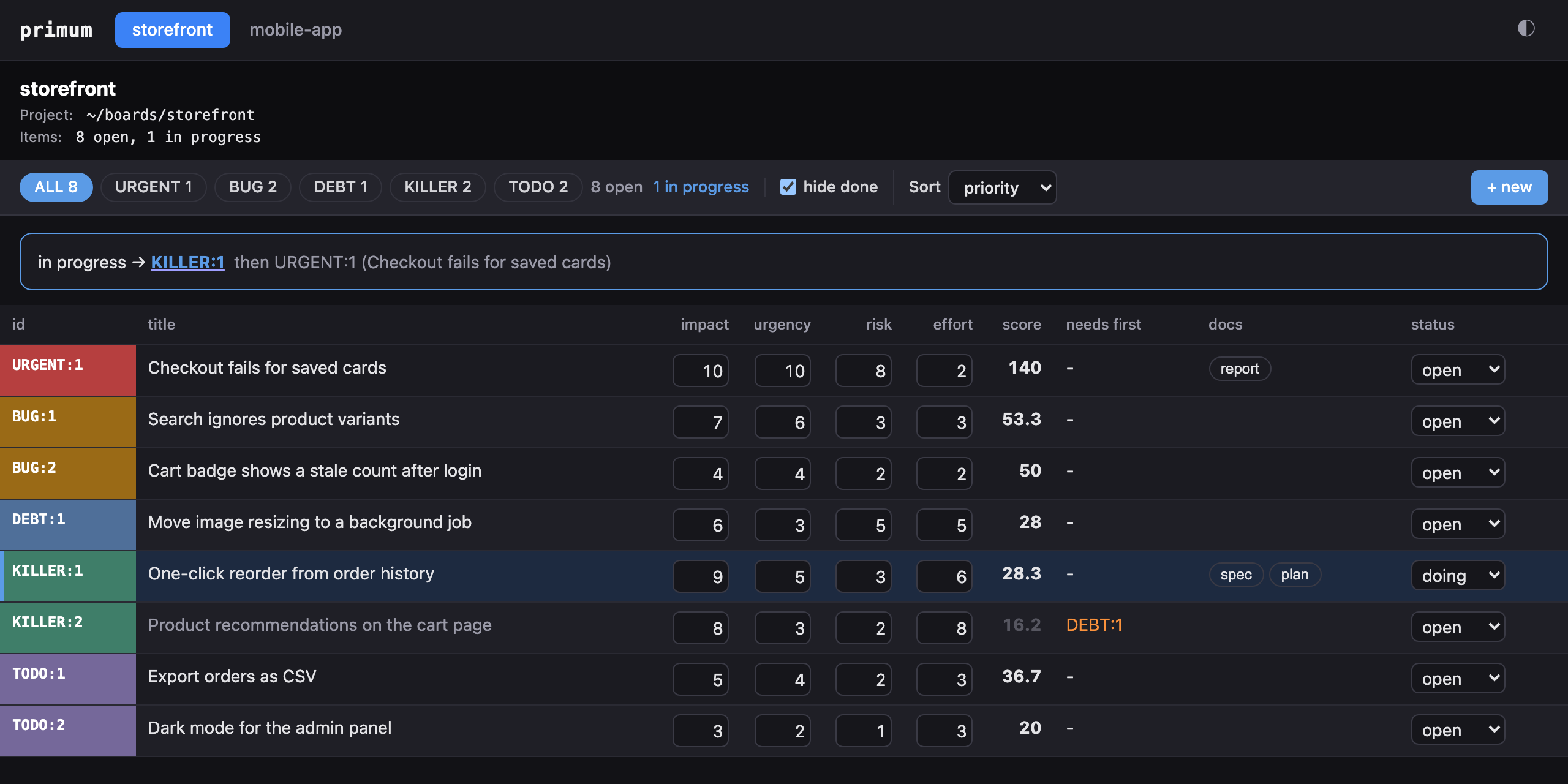The image size is (1568, 784).
Task: Select the BUG:2 id cell
Action: [68, 473]
